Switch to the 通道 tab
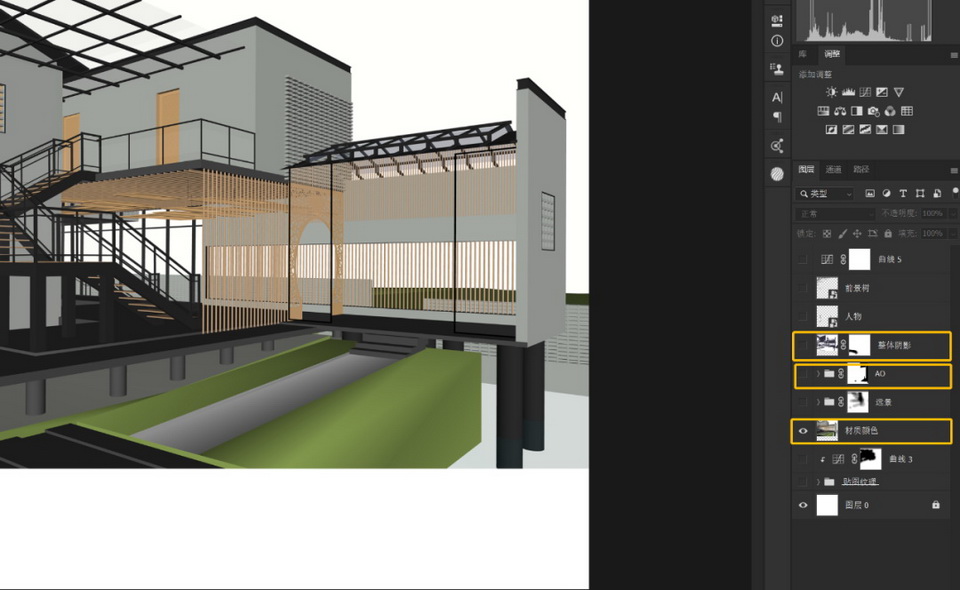This screenshot has height=590, width=960. (834, 169)
